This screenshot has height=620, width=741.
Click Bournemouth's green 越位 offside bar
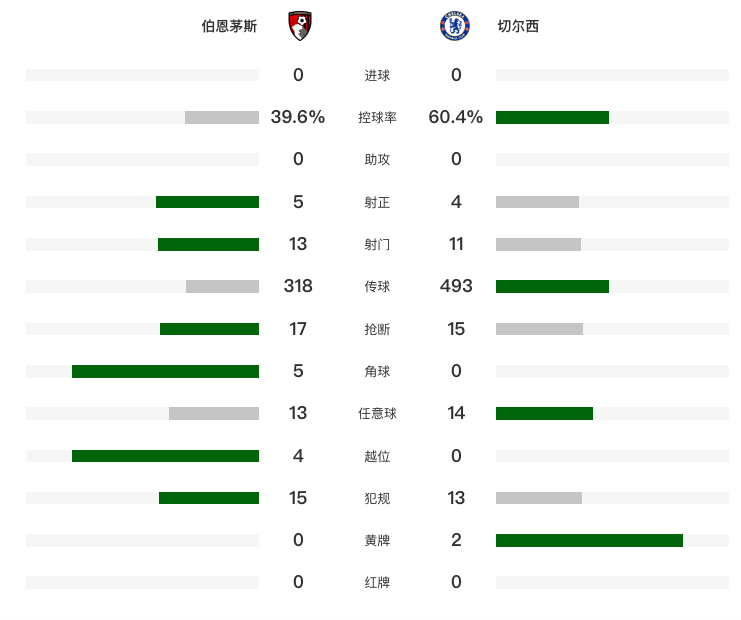point(165,456)
